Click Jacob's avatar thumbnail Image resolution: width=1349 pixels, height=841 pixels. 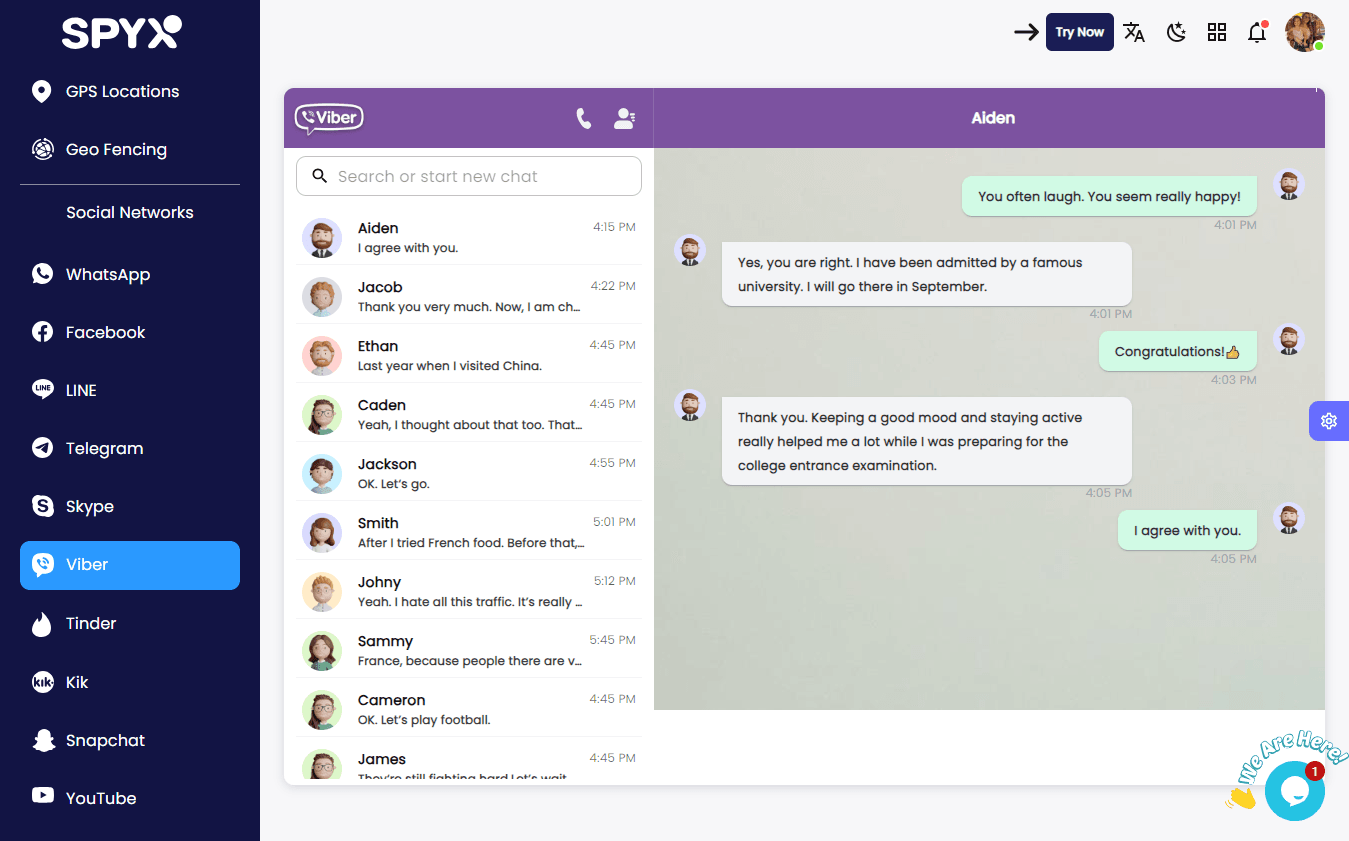point(322,297)
